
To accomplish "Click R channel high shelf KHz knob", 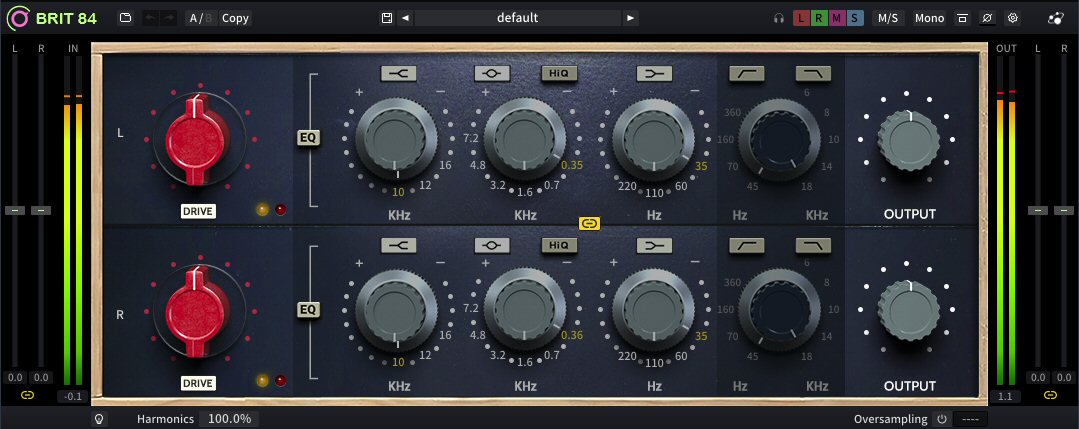I will (x=396, y=309).
